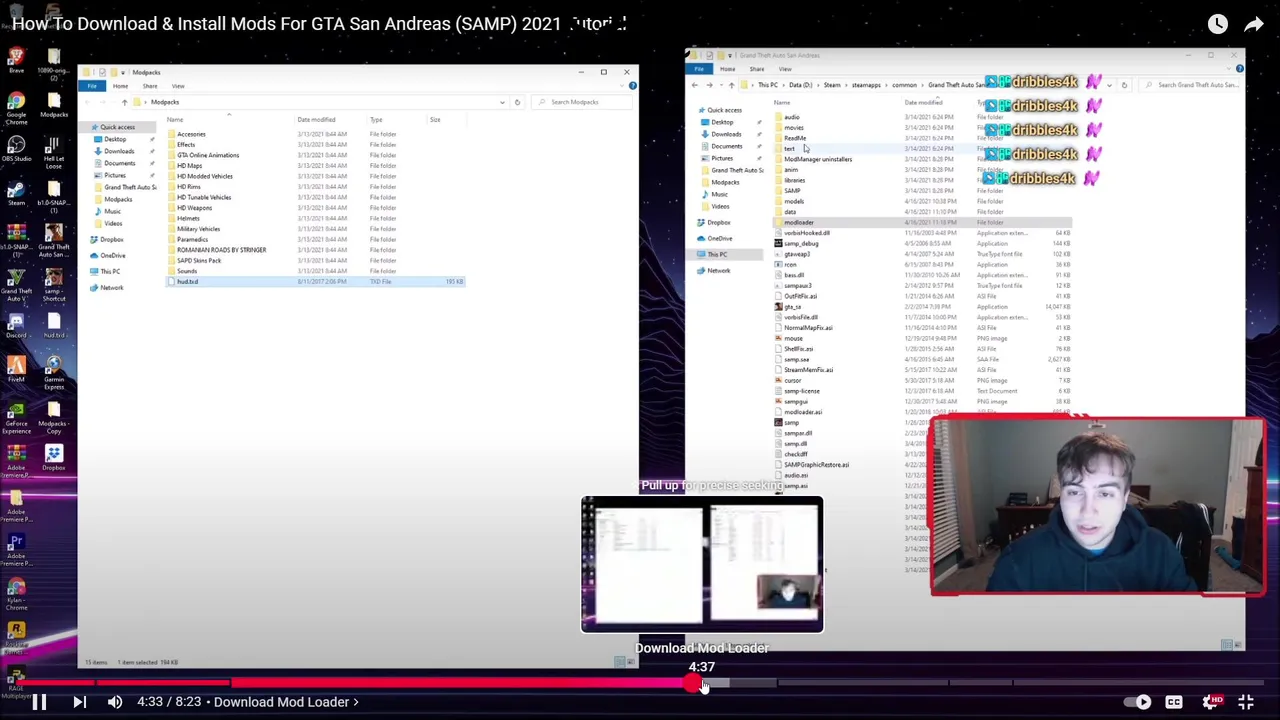
Task: Select the Accesories folder
Action: [x=191, y=134]
